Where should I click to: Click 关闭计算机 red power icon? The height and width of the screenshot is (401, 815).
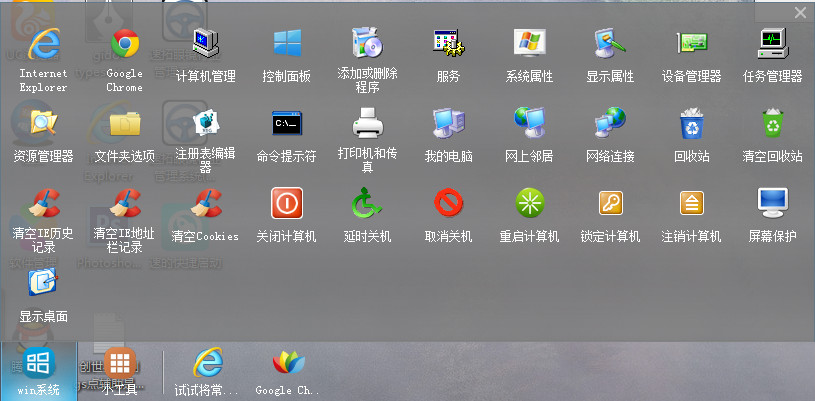pyautogui.click(x=287, y=203)
